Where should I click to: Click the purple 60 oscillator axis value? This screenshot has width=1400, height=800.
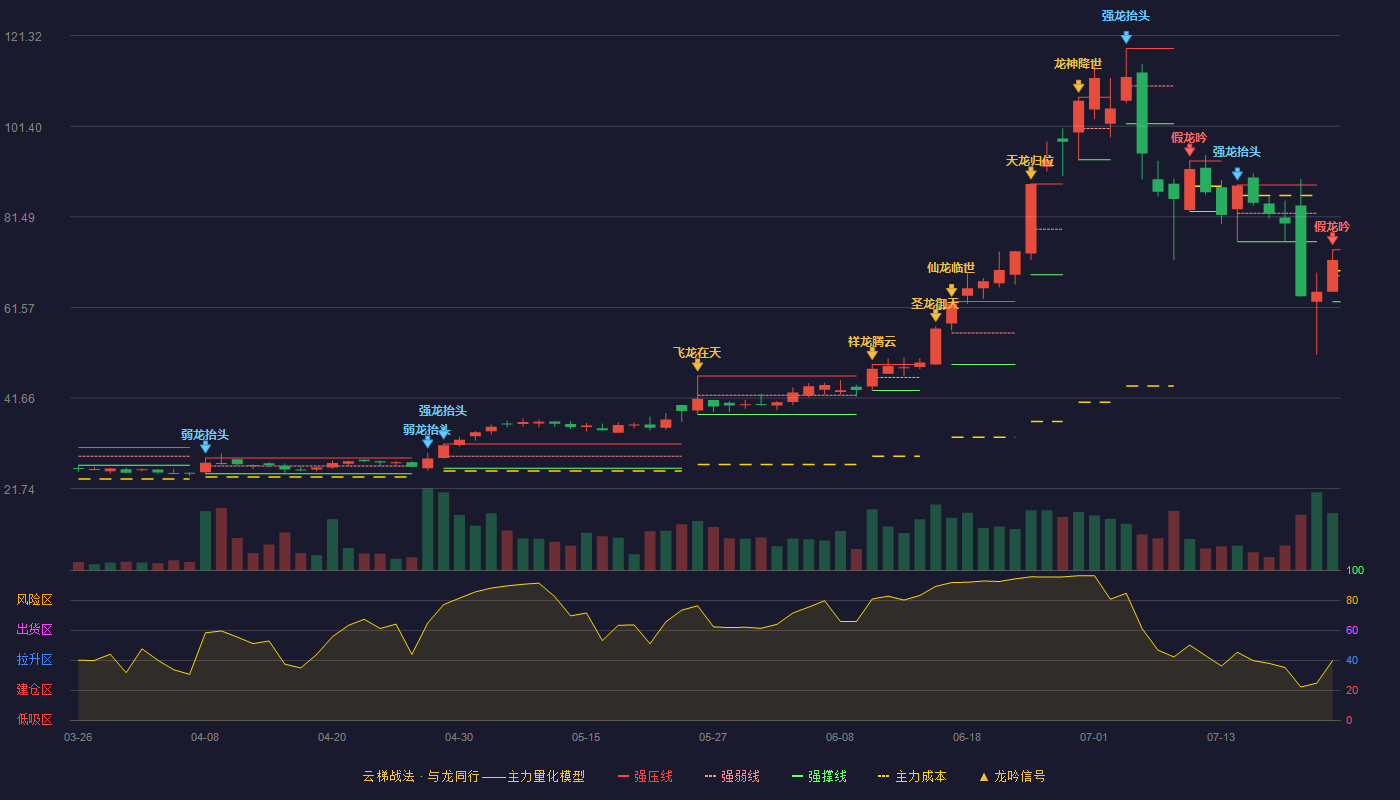[1352, 630]
